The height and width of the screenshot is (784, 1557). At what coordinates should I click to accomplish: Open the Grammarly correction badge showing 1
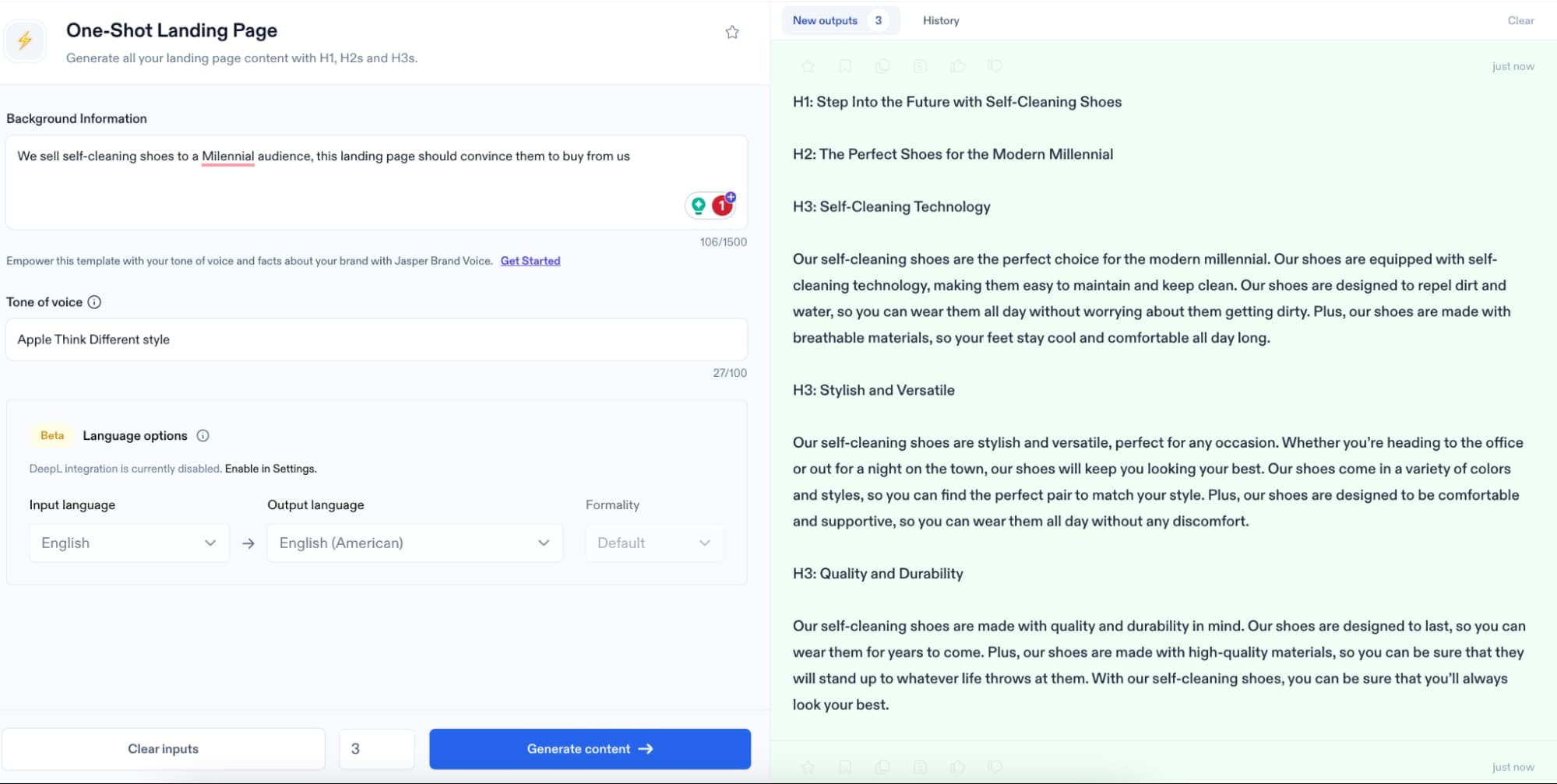(720, 205)
